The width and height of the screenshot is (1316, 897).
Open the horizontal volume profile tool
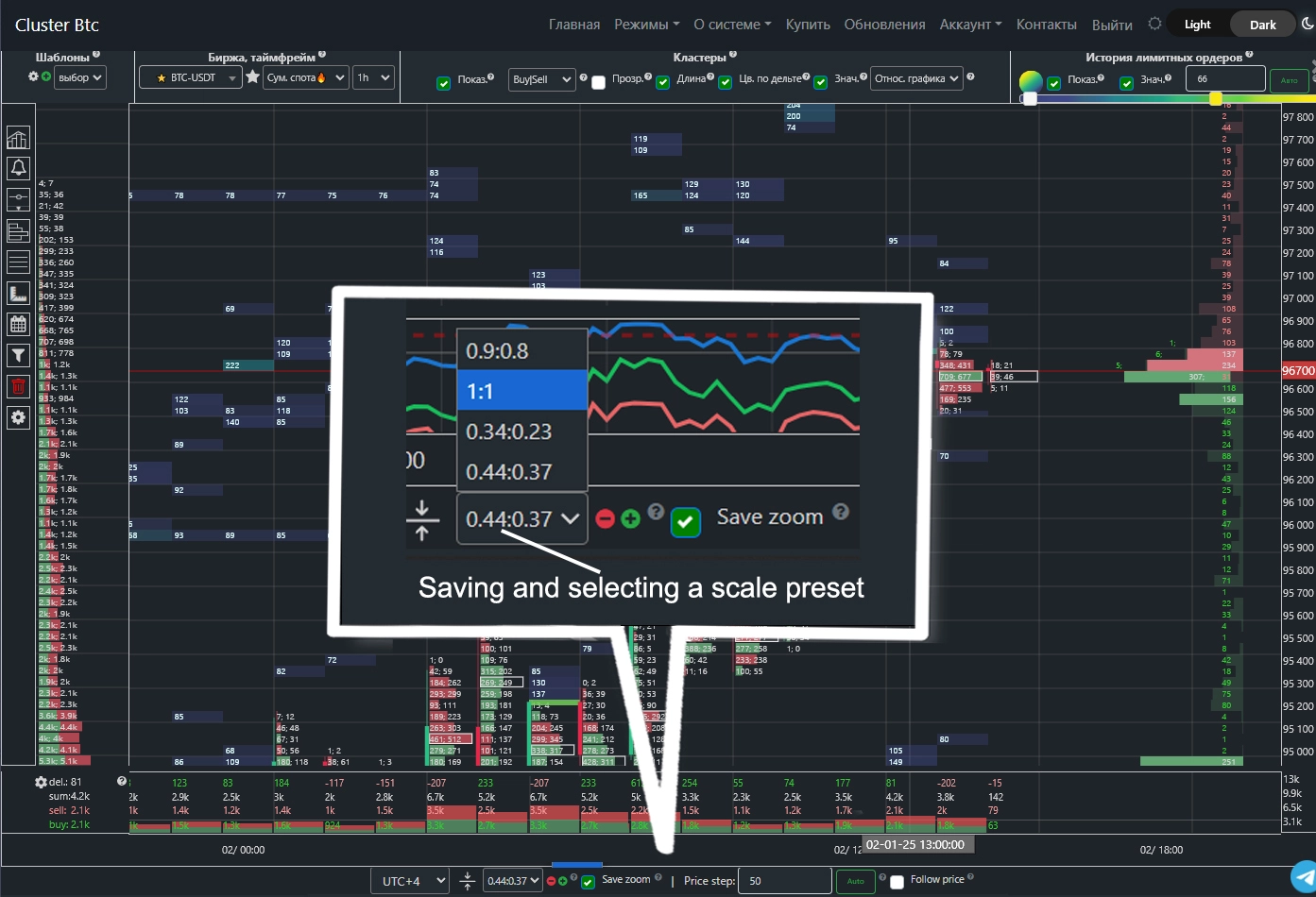coord(18,231)
